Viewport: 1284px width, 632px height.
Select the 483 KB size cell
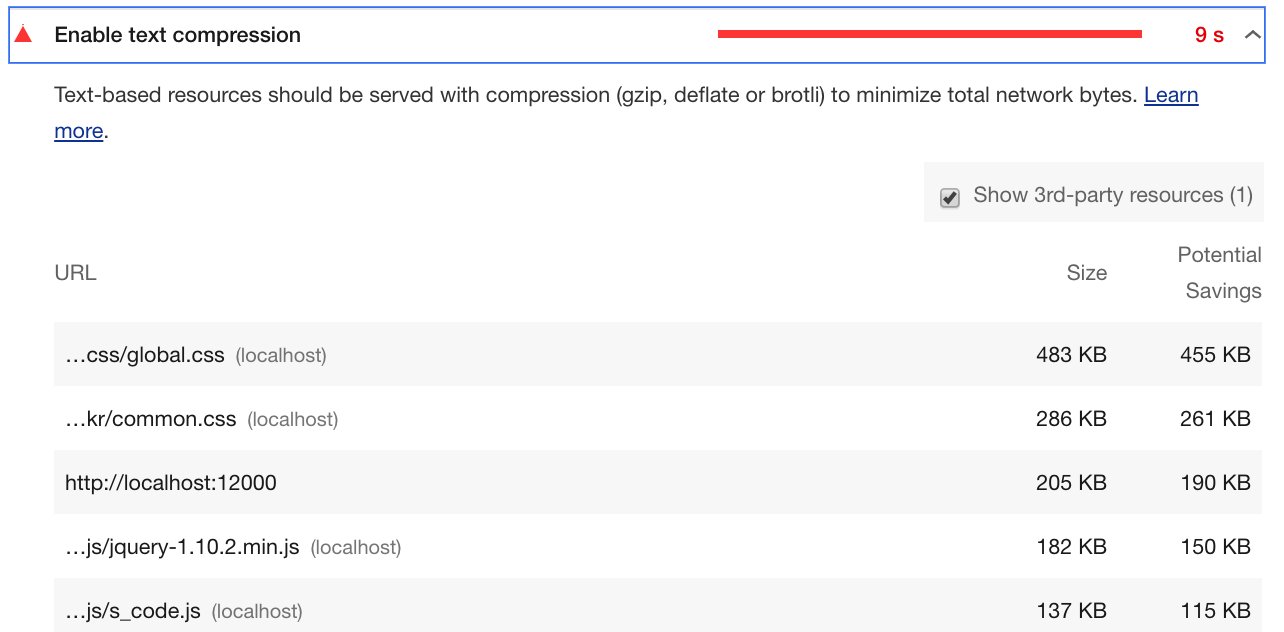pos(1071,355)
